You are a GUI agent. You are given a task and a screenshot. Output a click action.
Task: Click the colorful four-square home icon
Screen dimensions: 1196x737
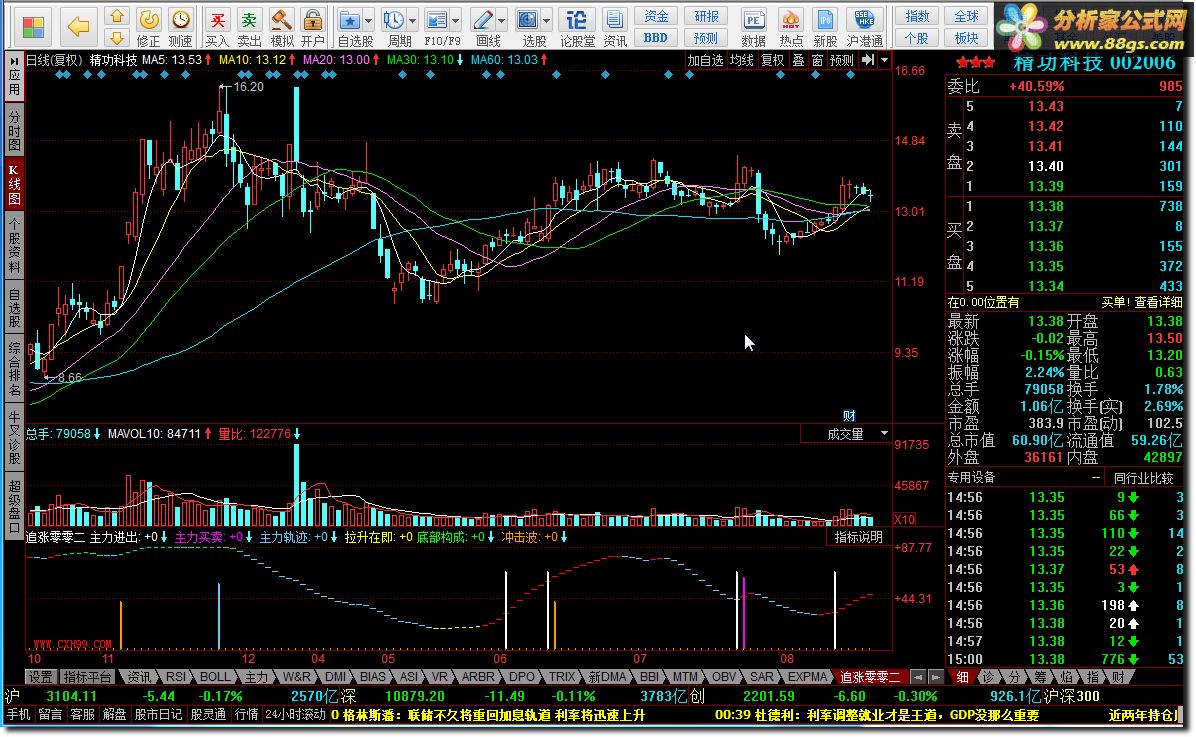click(33, 27)
